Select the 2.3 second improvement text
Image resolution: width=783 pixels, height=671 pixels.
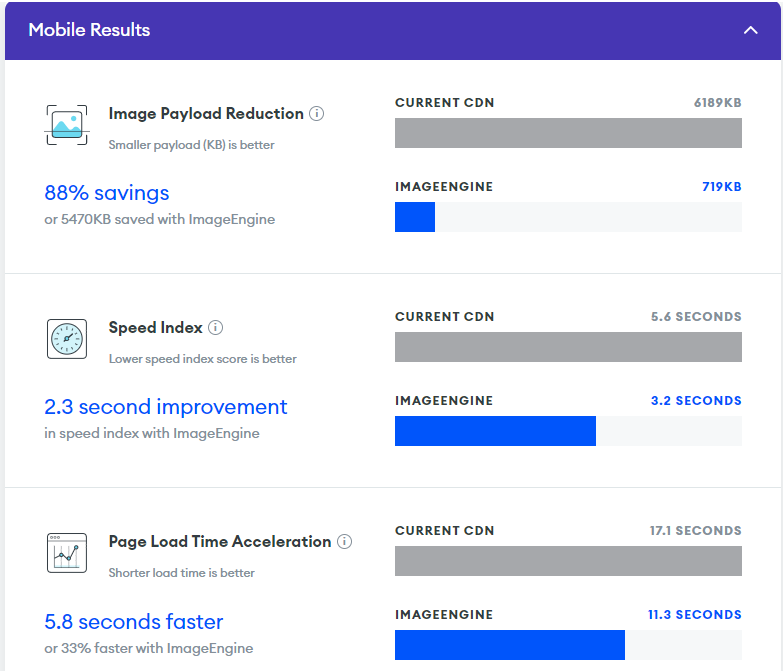tap(166, 407)
